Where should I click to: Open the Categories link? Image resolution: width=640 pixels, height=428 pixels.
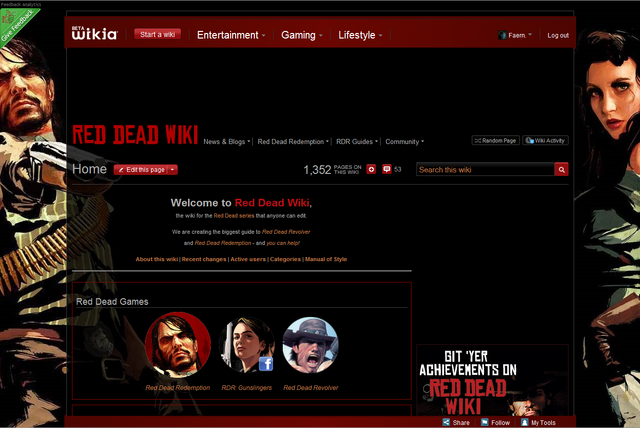[x=285, y=259]
